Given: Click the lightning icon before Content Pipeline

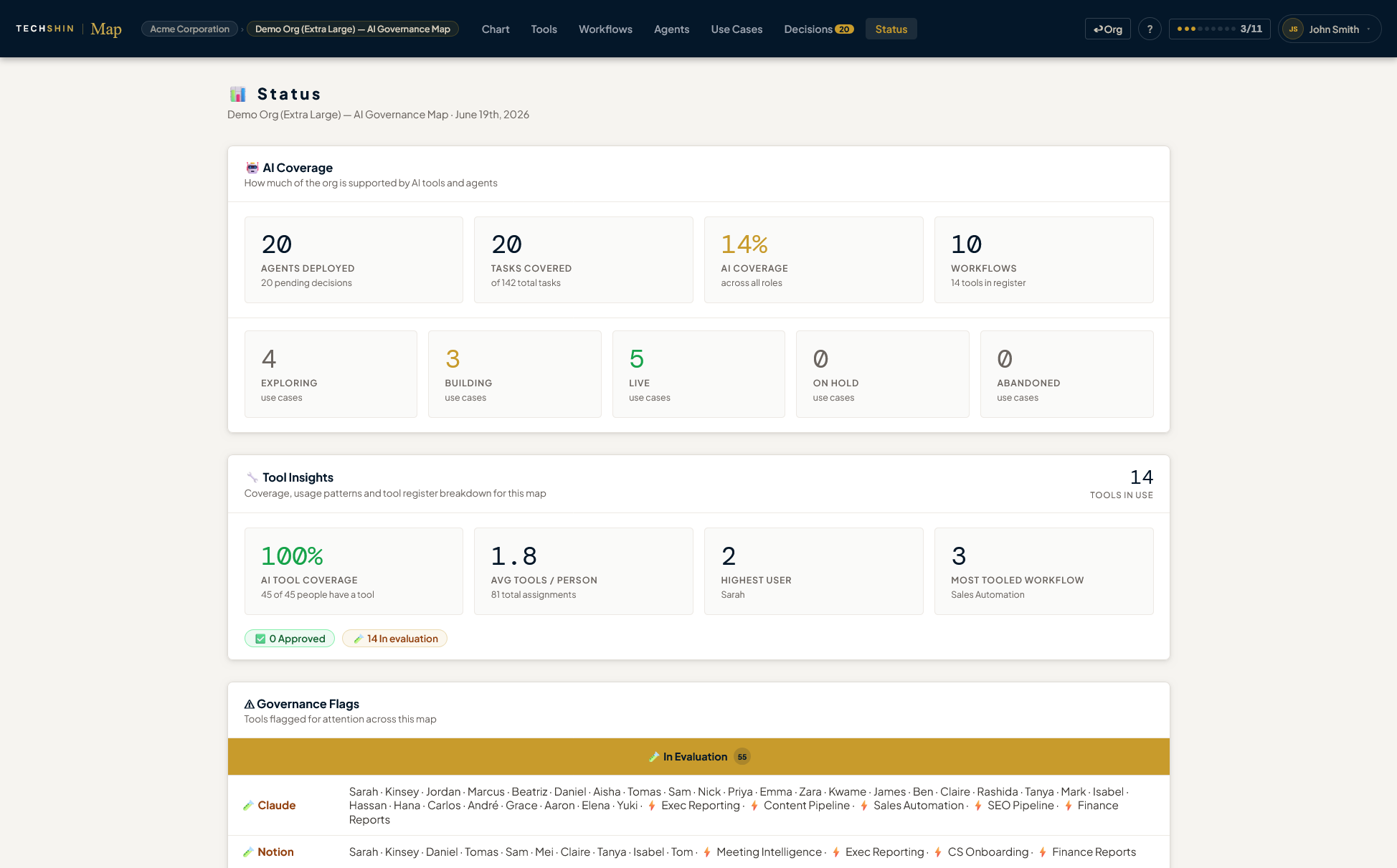Looking at the screenshot, I should [754, 806].
